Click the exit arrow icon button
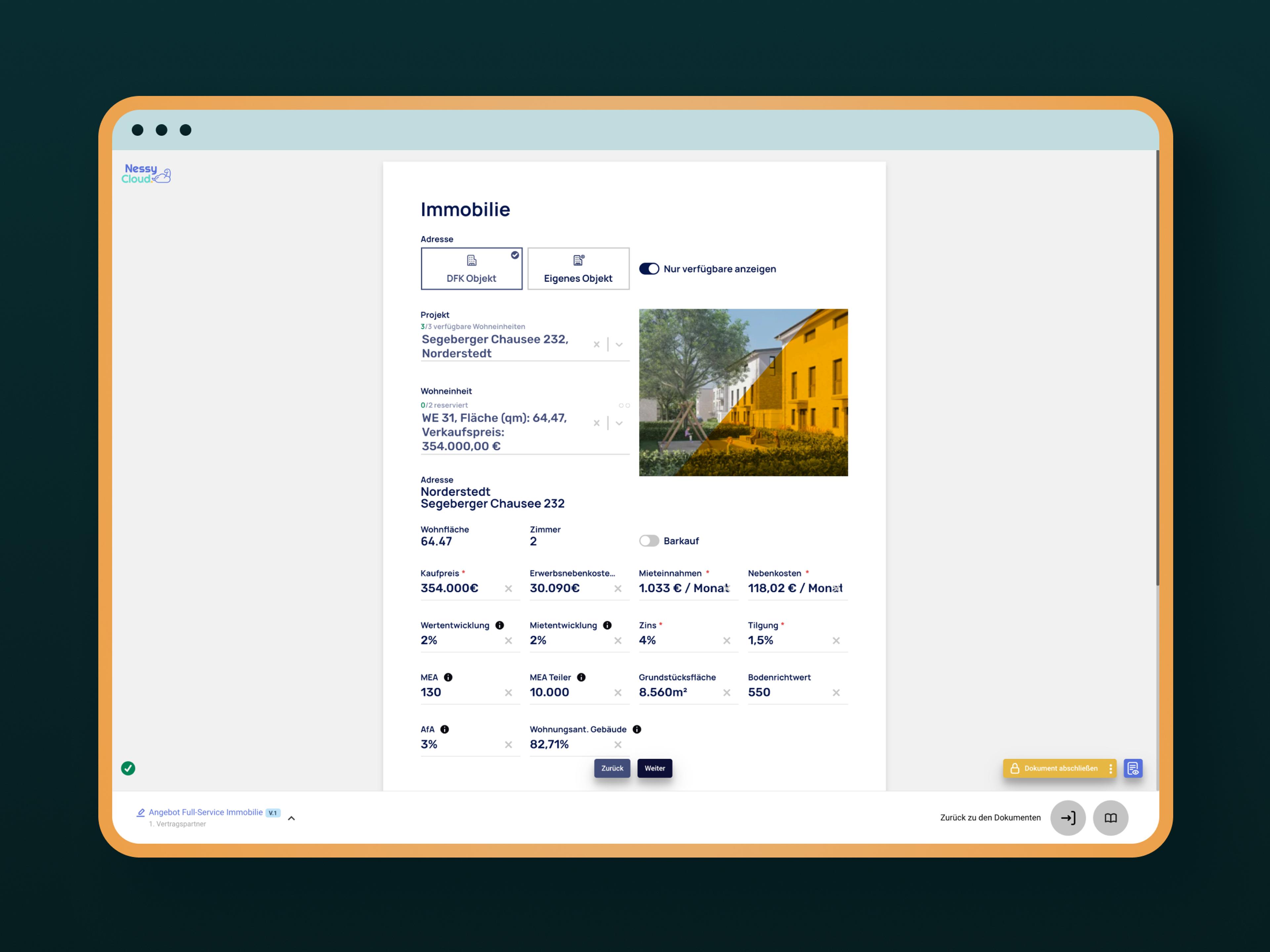Screen dimensions: 1270x952 [x=1067, y=818]
